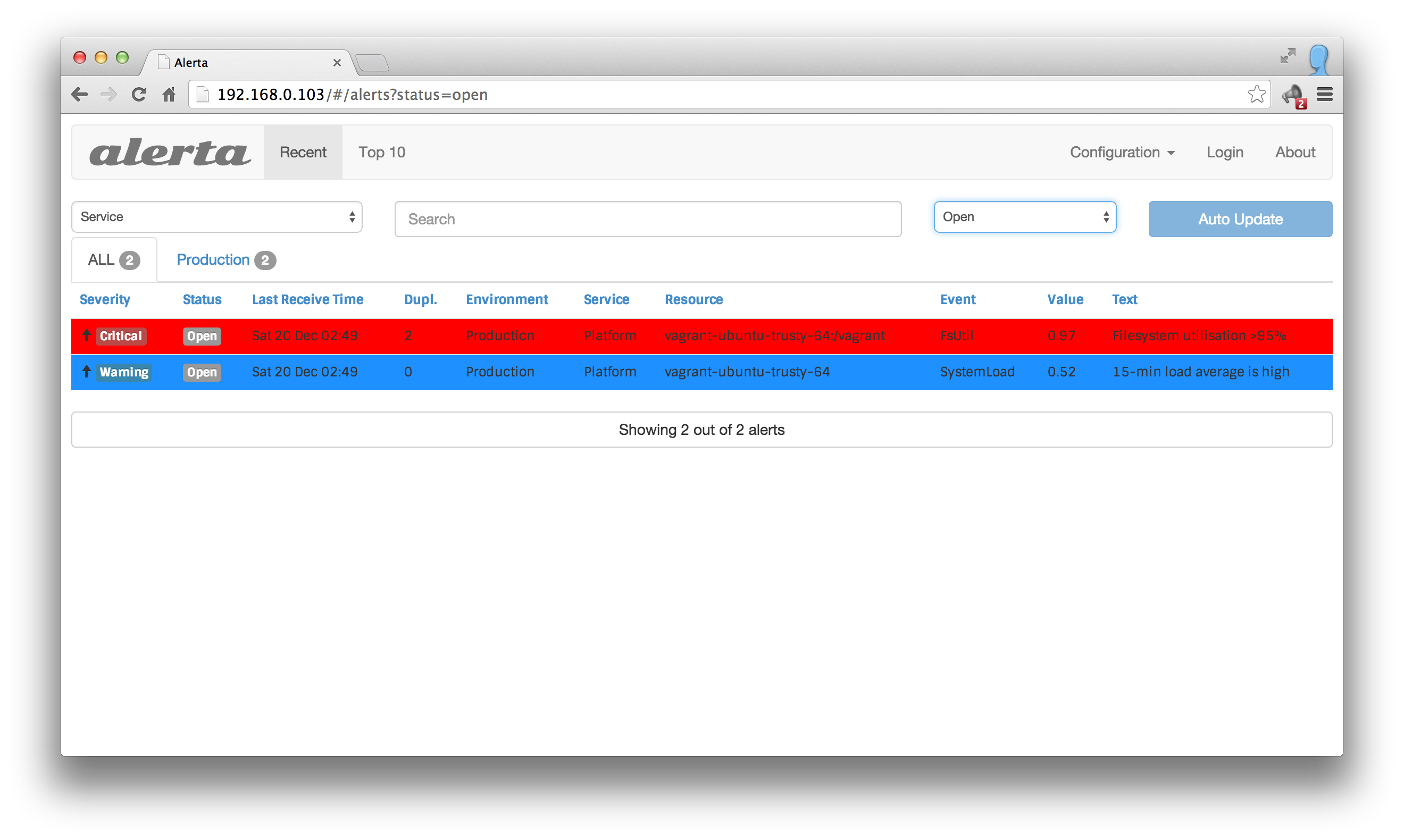Sort alerts by Severity column
The image size is (1404, 840).
pos(105,299)
